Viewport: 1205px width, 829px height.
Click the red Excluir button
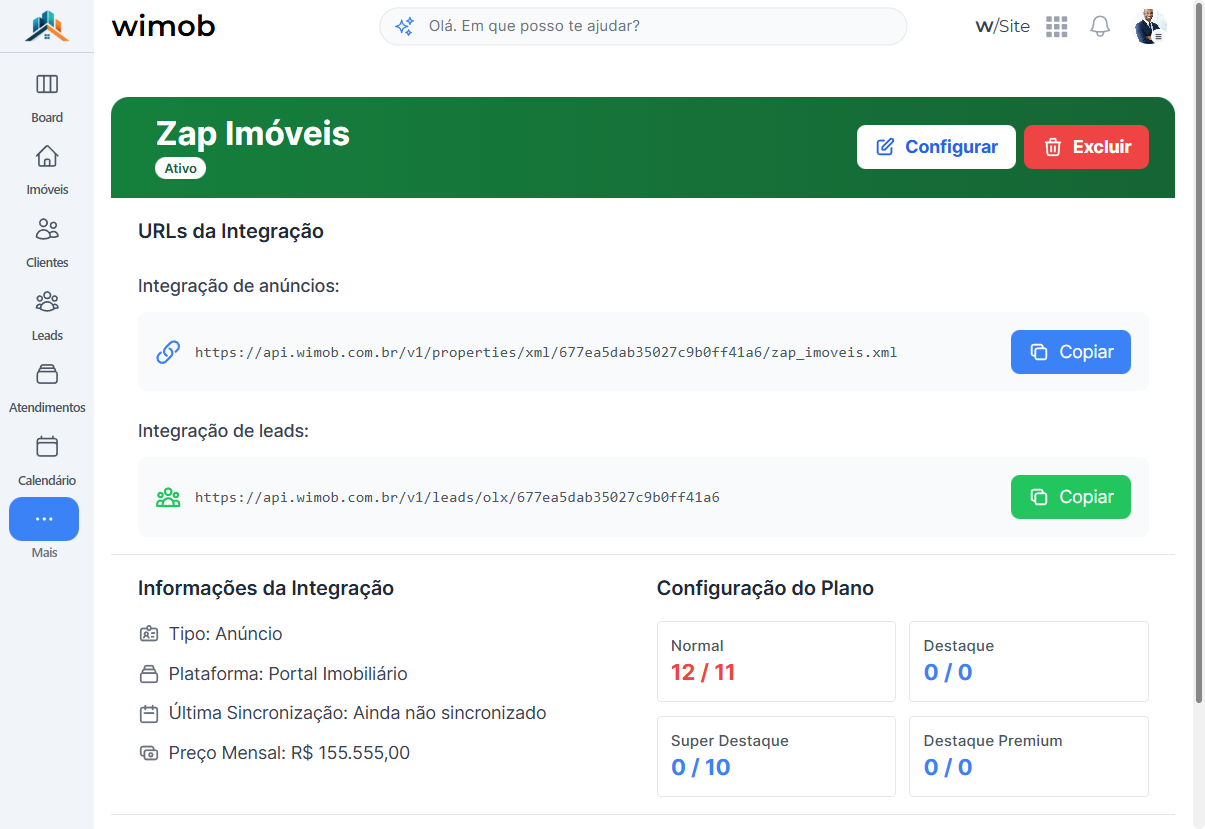[x=1086, y=147]
